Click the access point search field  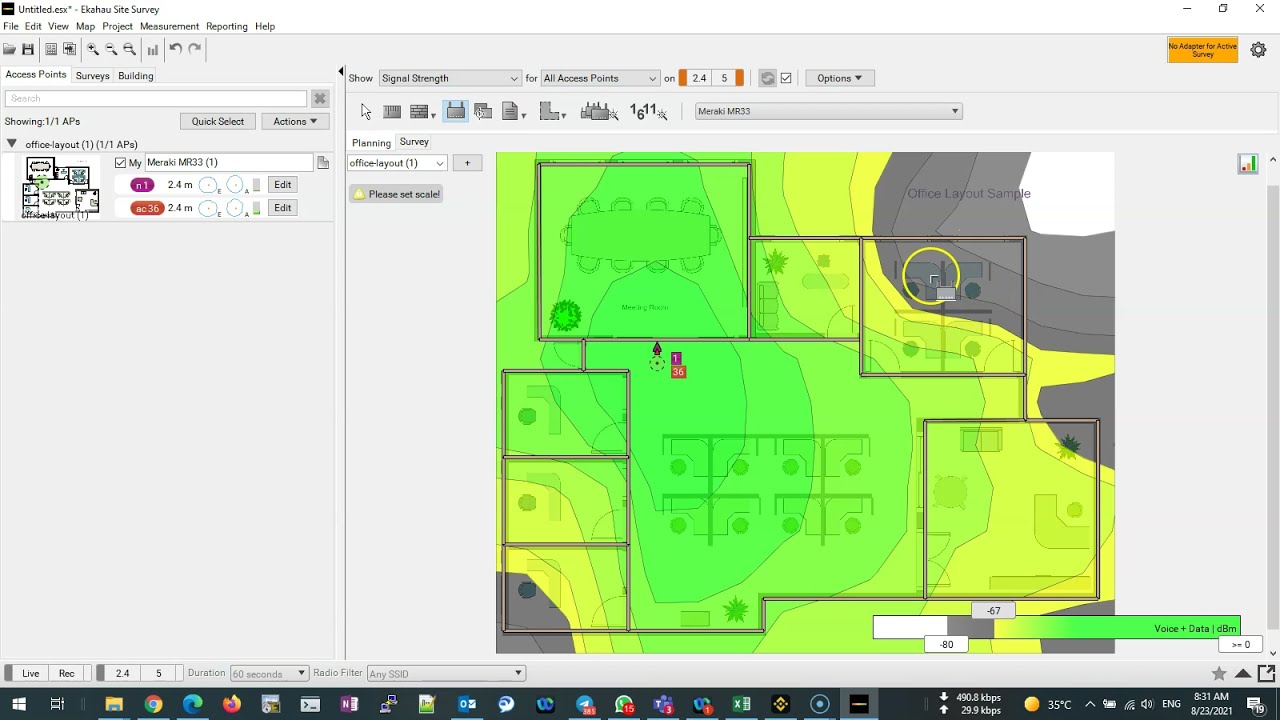(156, 98)
